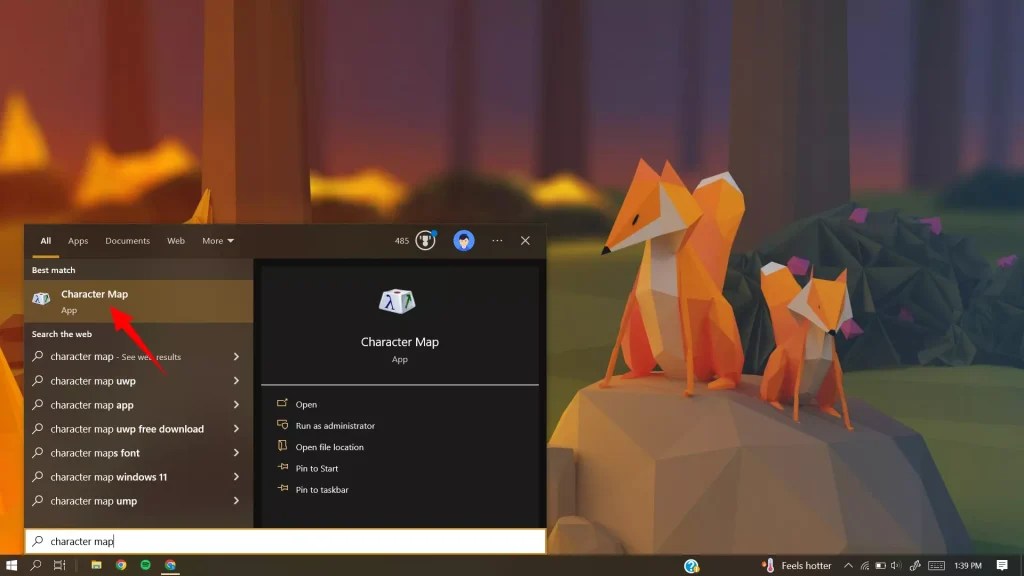The image size is (1024, 576).
Task: Launch first Chrome icon in taskbar
Action: click(121, 566)
